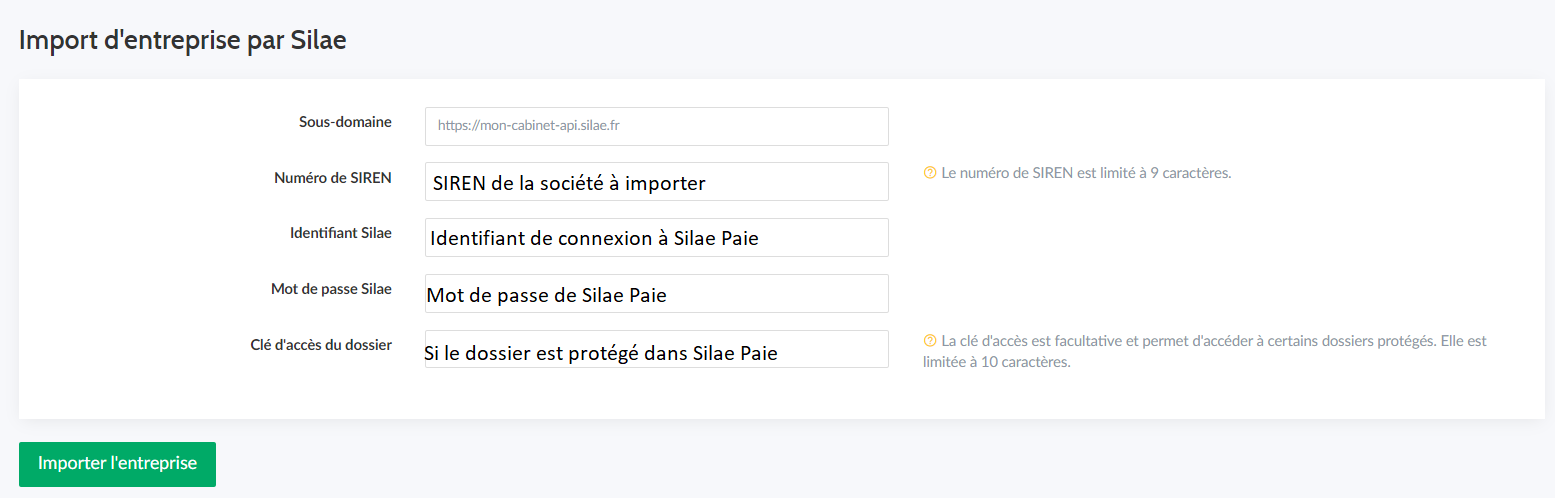Select the Numéro de SIREN input field

coord(656,182)
